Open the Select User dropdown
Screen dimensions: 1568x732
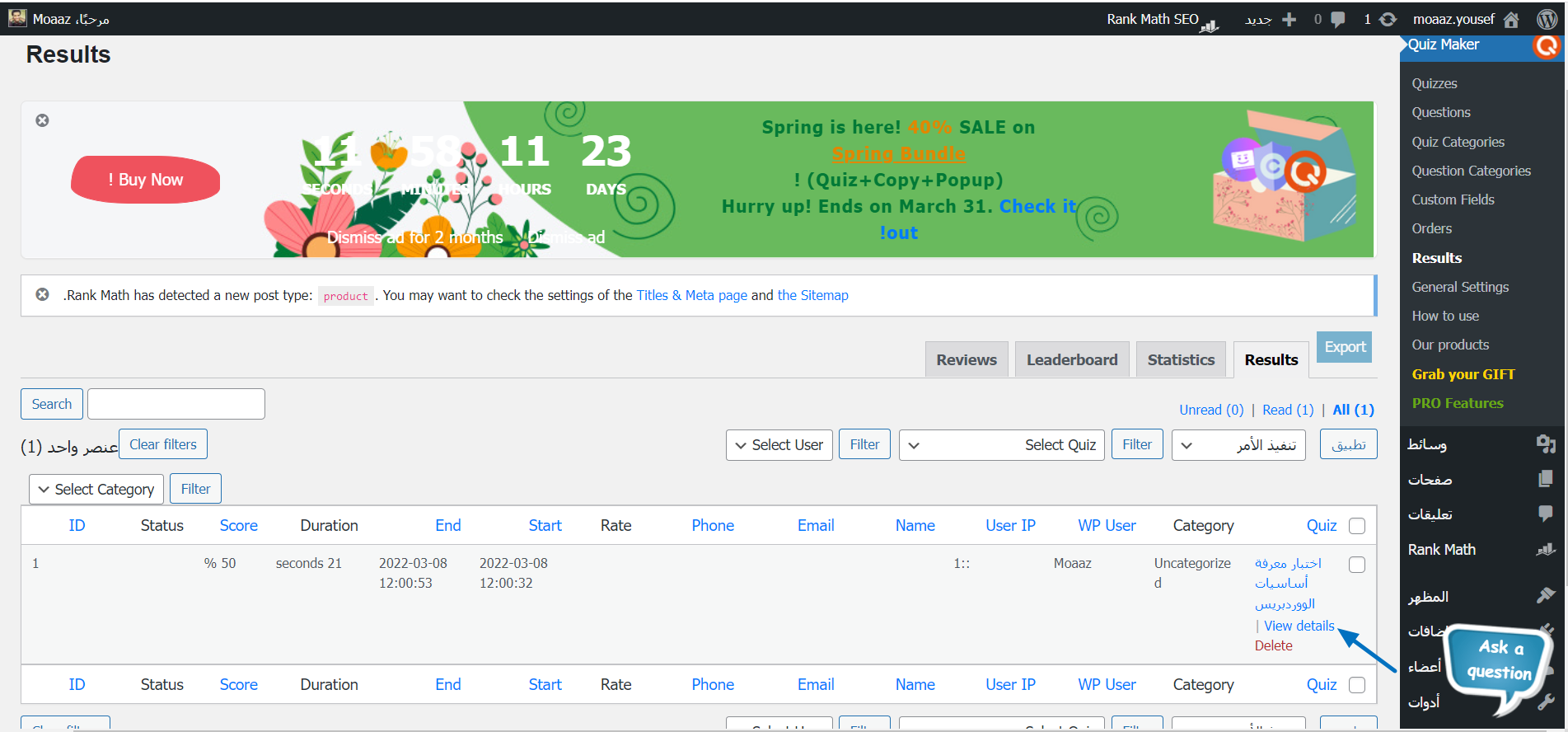tap(779, 445)
